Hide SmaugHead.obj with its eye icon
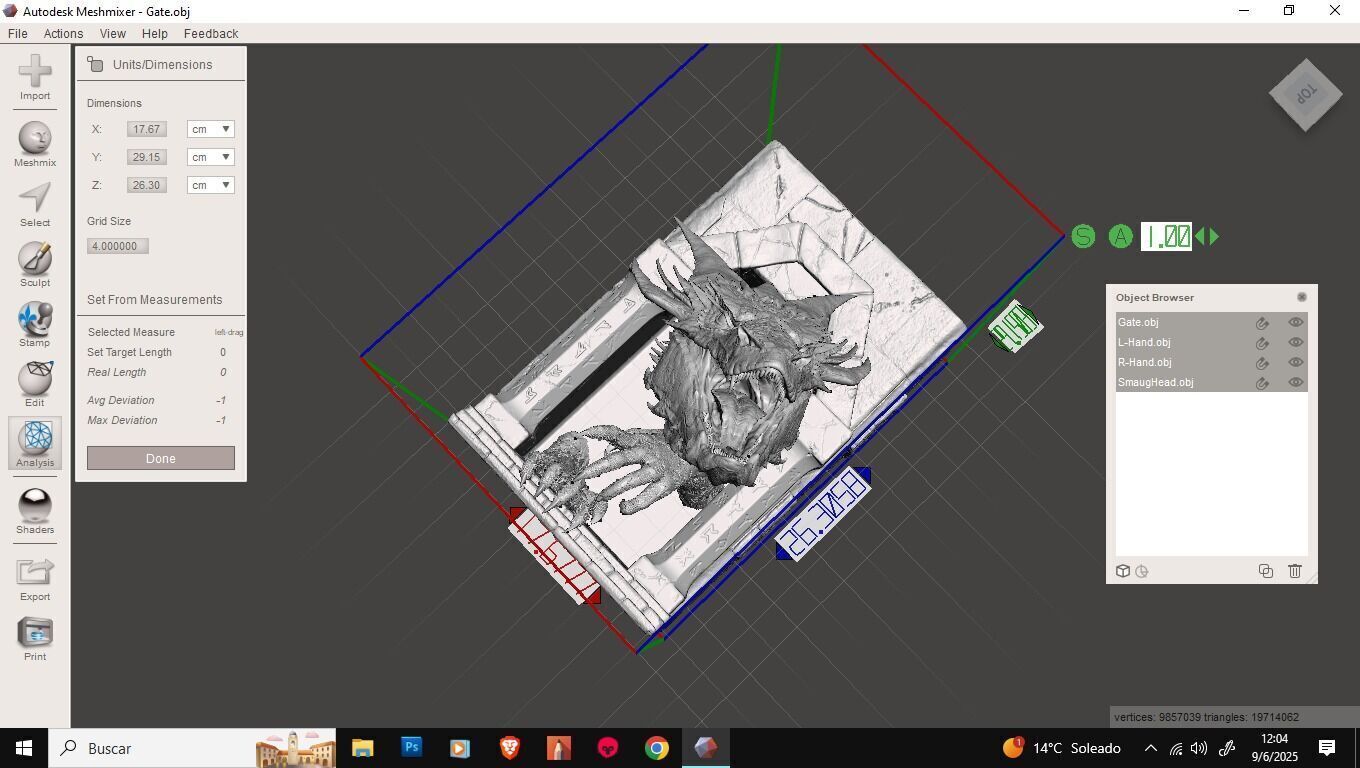Image resolution: width=1360 pixels, height=768 pixels. tap(1296, 382)
